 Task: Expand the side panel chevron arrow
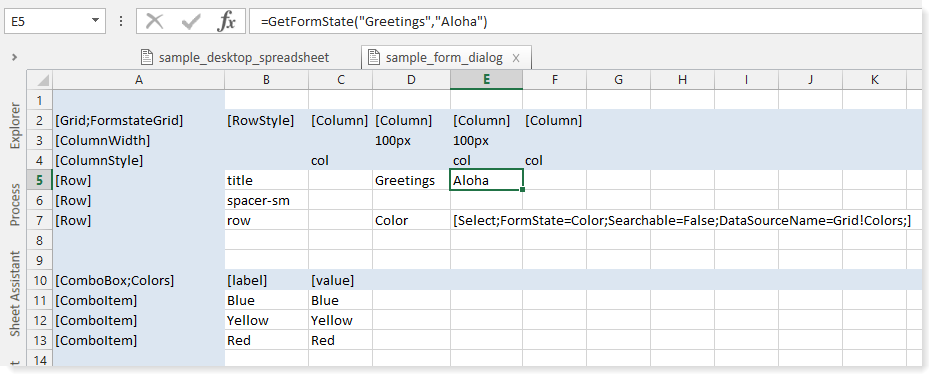click(x=14, y=57)
